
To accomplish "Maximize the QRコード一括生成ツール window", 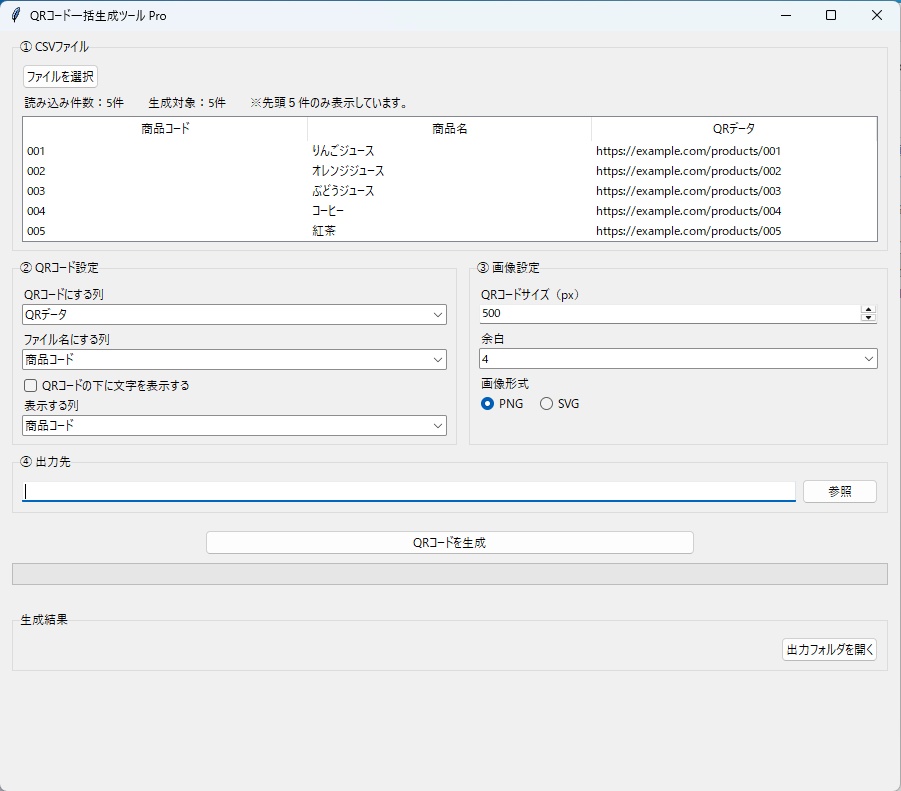I will pyautogui.click(x=831, y=16).
